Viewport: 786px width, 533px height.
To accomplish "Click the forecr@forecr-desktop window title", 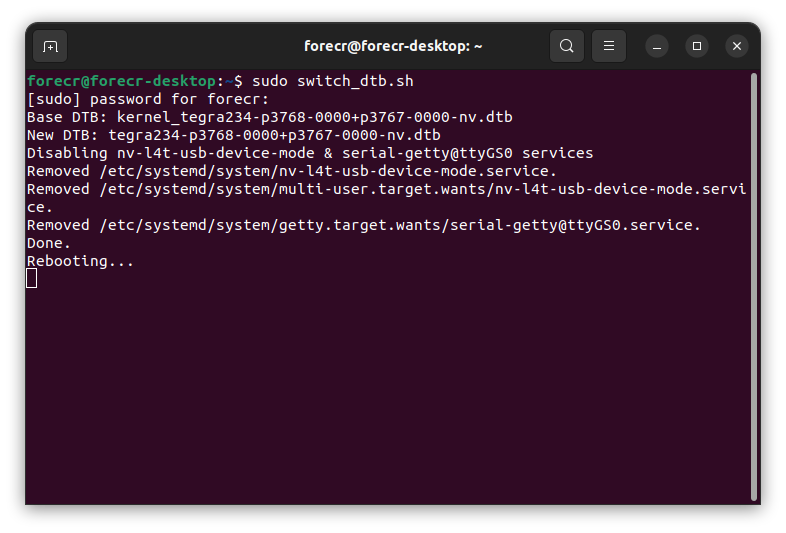I will [393, 46].
